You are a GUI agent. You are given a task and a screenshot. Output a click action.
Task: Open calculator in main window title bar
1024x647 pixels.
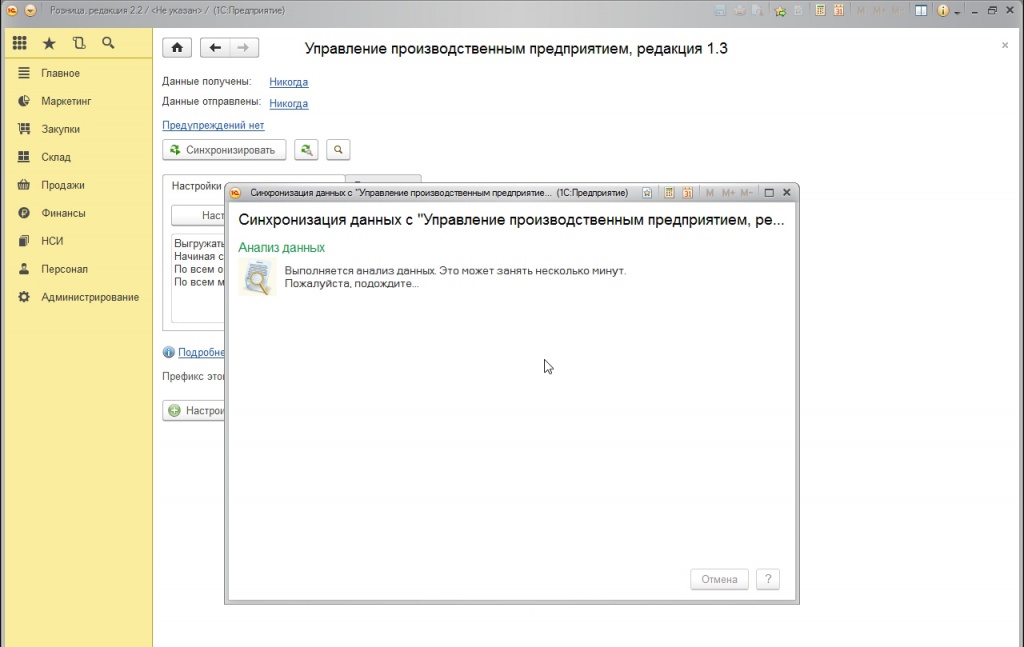click(x=820, y=10)
